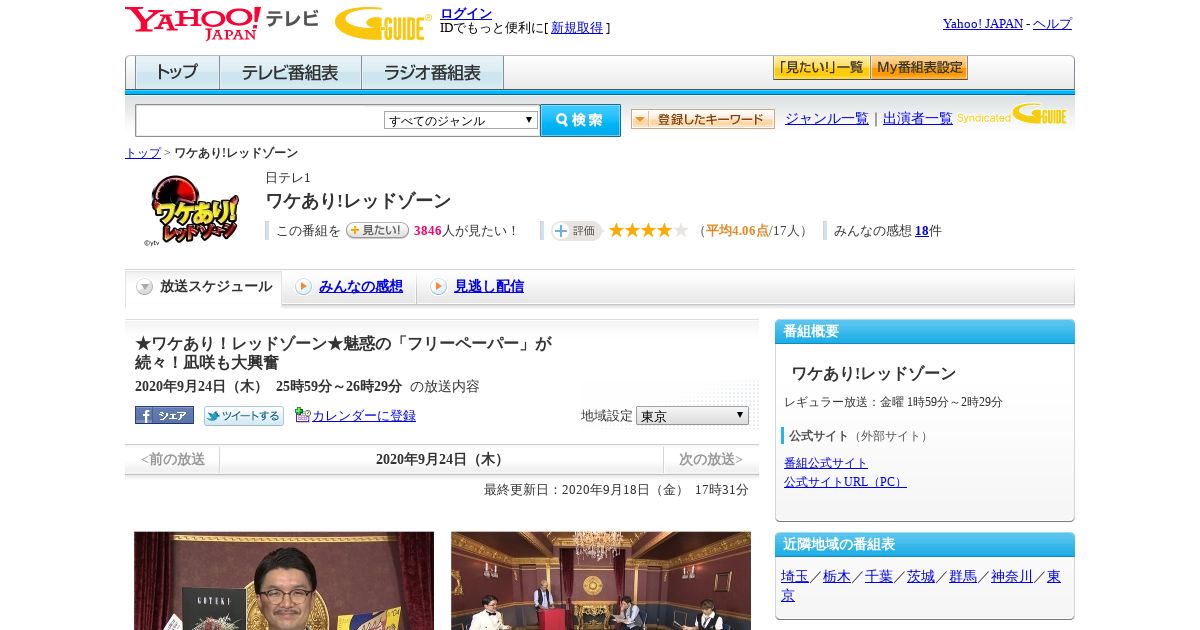The image size is (1200, 630).
Task: Go to the Yahoo! JAPAN link
Action: pyautogui.click(x=983, y=24)
